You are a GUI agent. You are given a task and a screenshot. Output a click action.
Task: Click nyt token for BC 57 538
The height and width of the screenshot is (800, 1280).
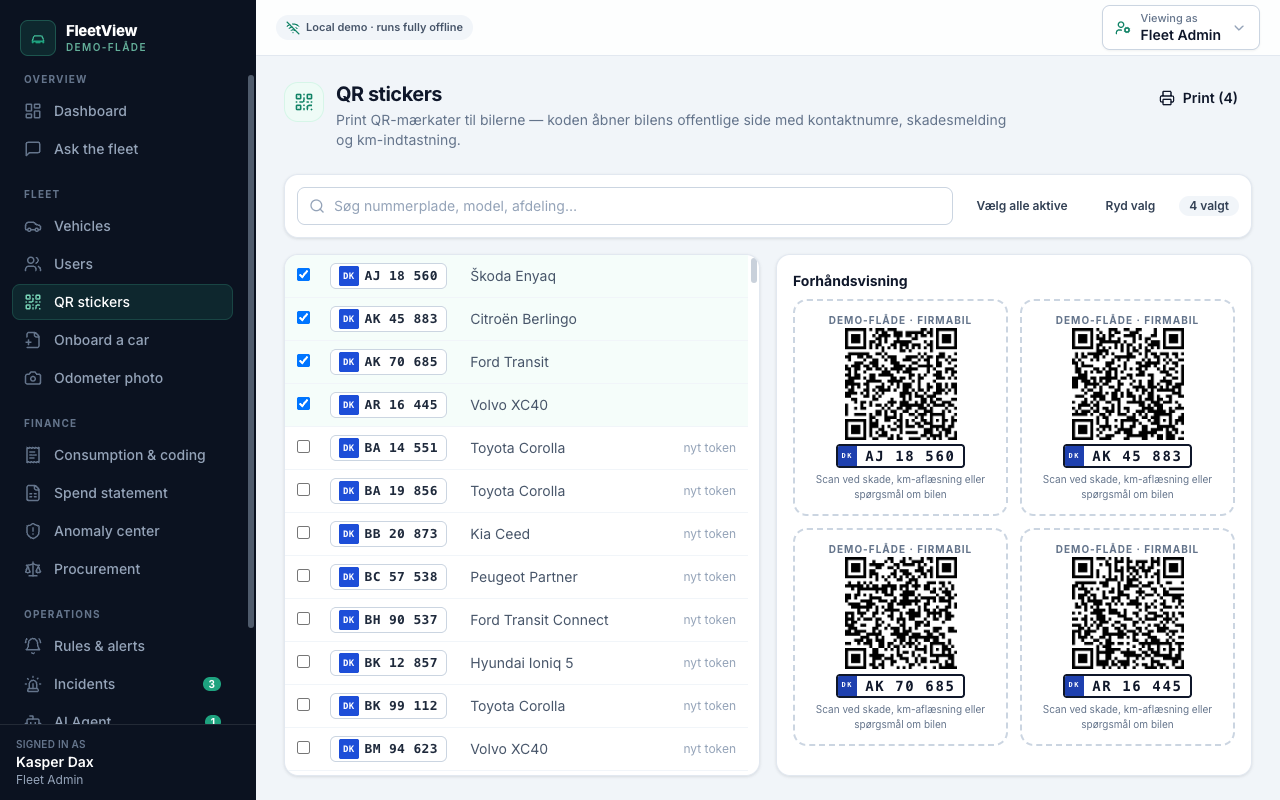point(710,577)
